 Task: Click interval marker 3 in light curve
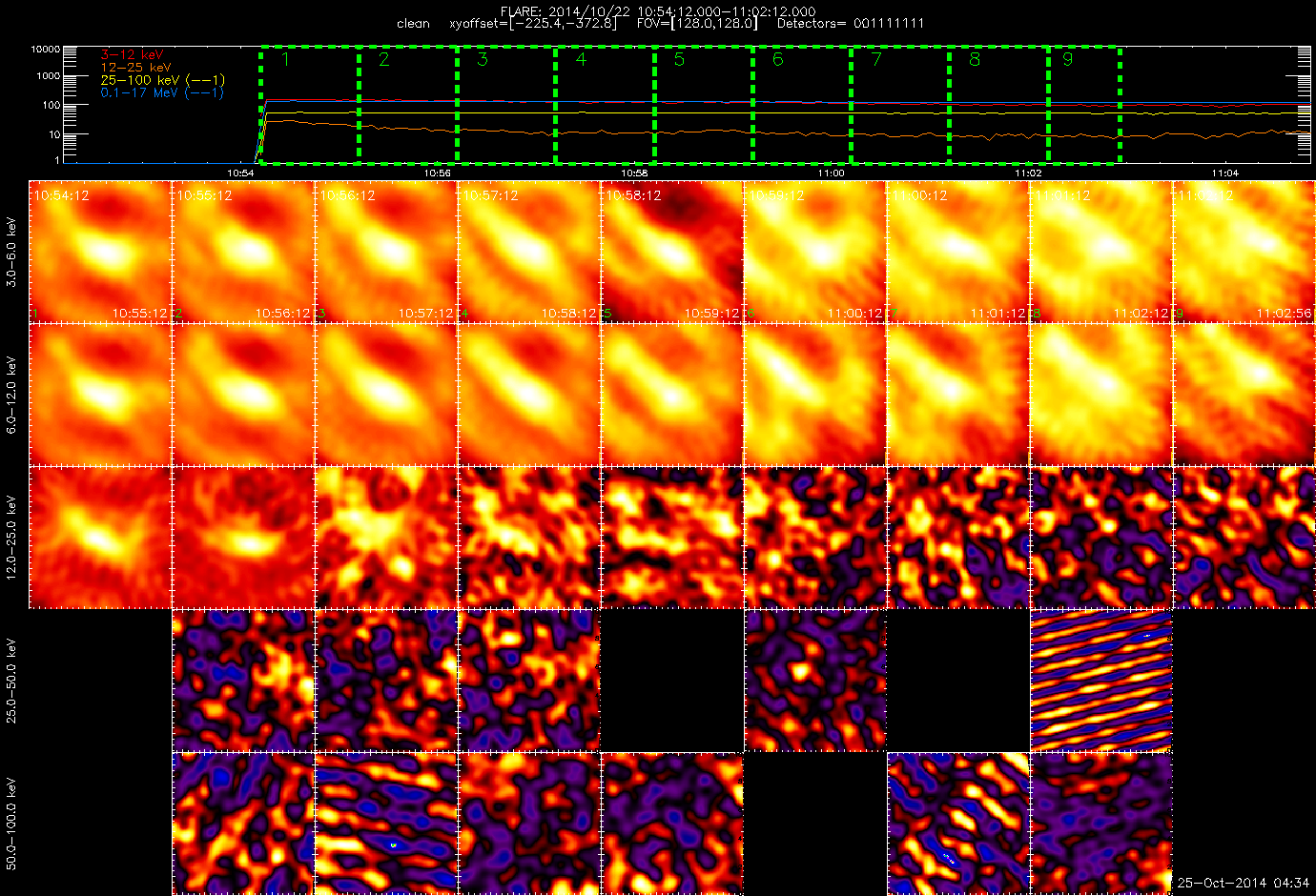point(483,59)
